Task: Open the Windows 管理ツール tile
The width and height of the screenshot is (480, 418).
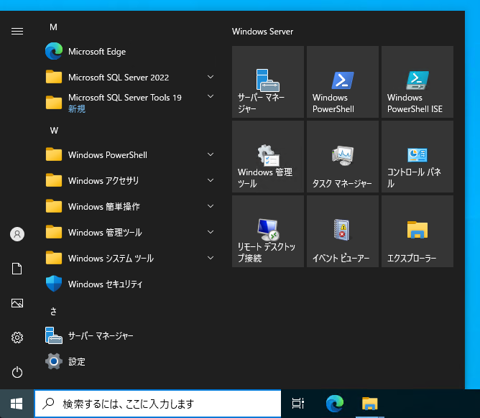Action: [268, 157]
